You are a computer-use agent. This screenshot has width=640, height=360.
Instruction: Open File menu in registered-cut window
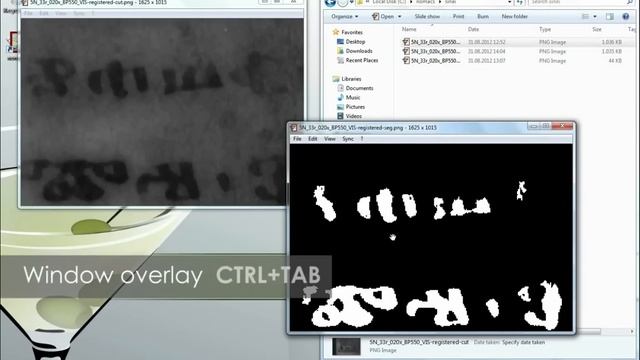pyautogui.click(x=28, y=13)
